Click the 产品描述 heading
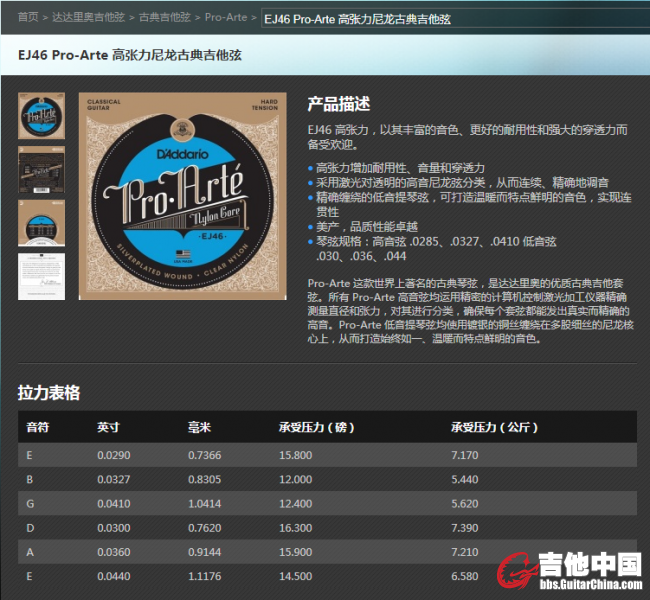This screenshot has height=600, width=650. 339,104
